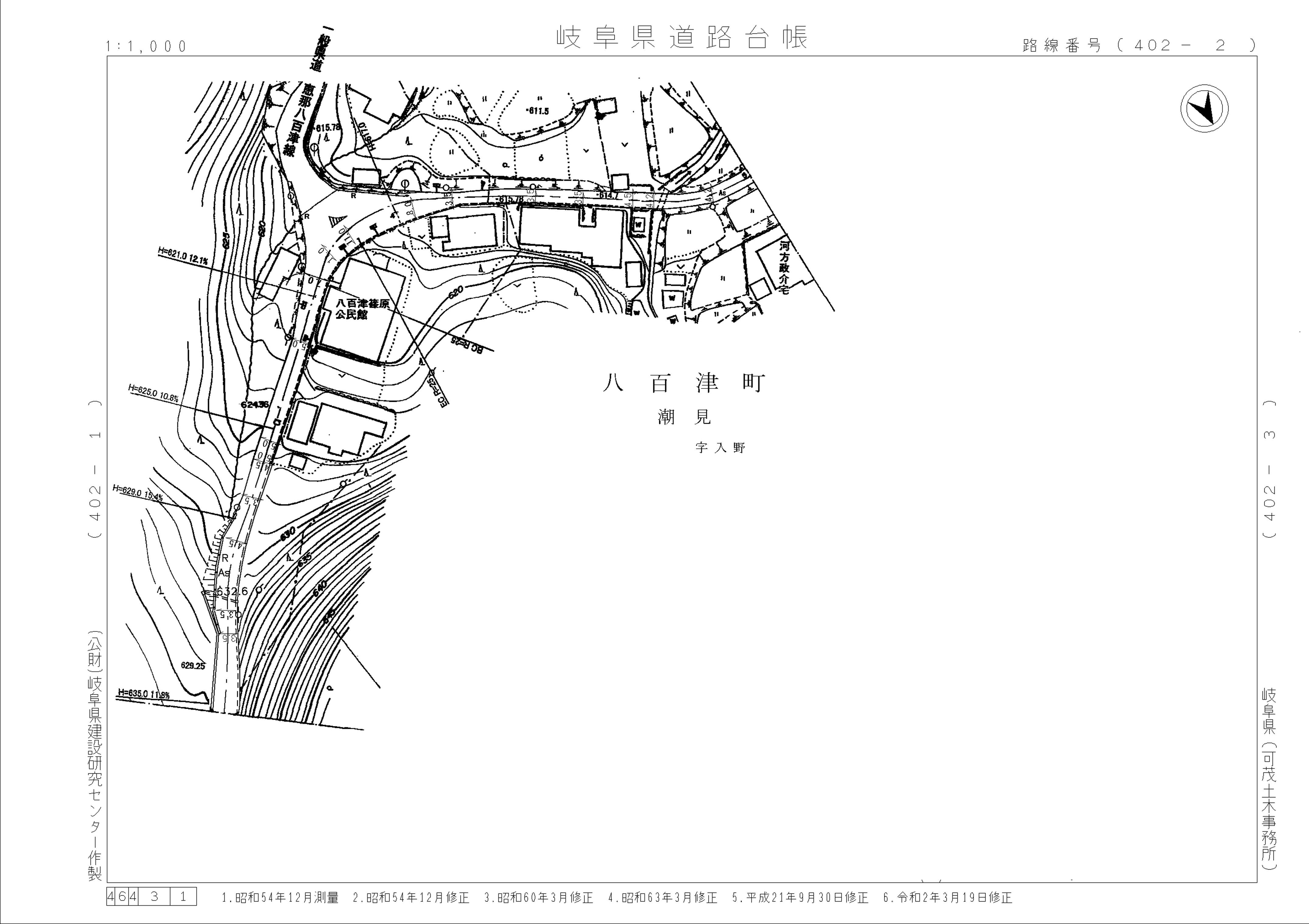
Task: Click the 岐阜県道路台帳 title
Action: tap(681, 38)
